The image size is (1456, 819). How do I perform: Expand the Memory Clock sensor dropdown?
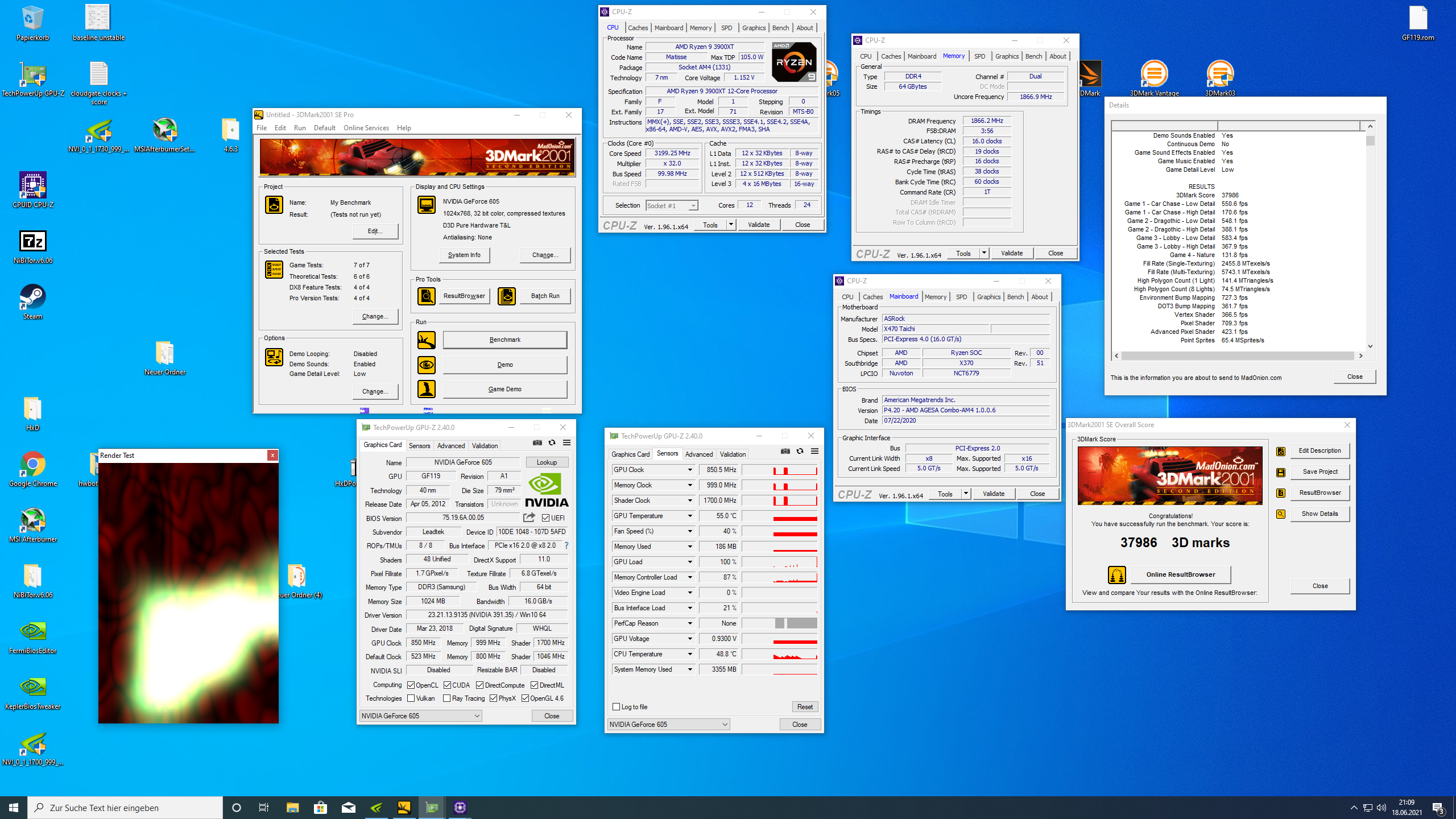click(690, 485)
